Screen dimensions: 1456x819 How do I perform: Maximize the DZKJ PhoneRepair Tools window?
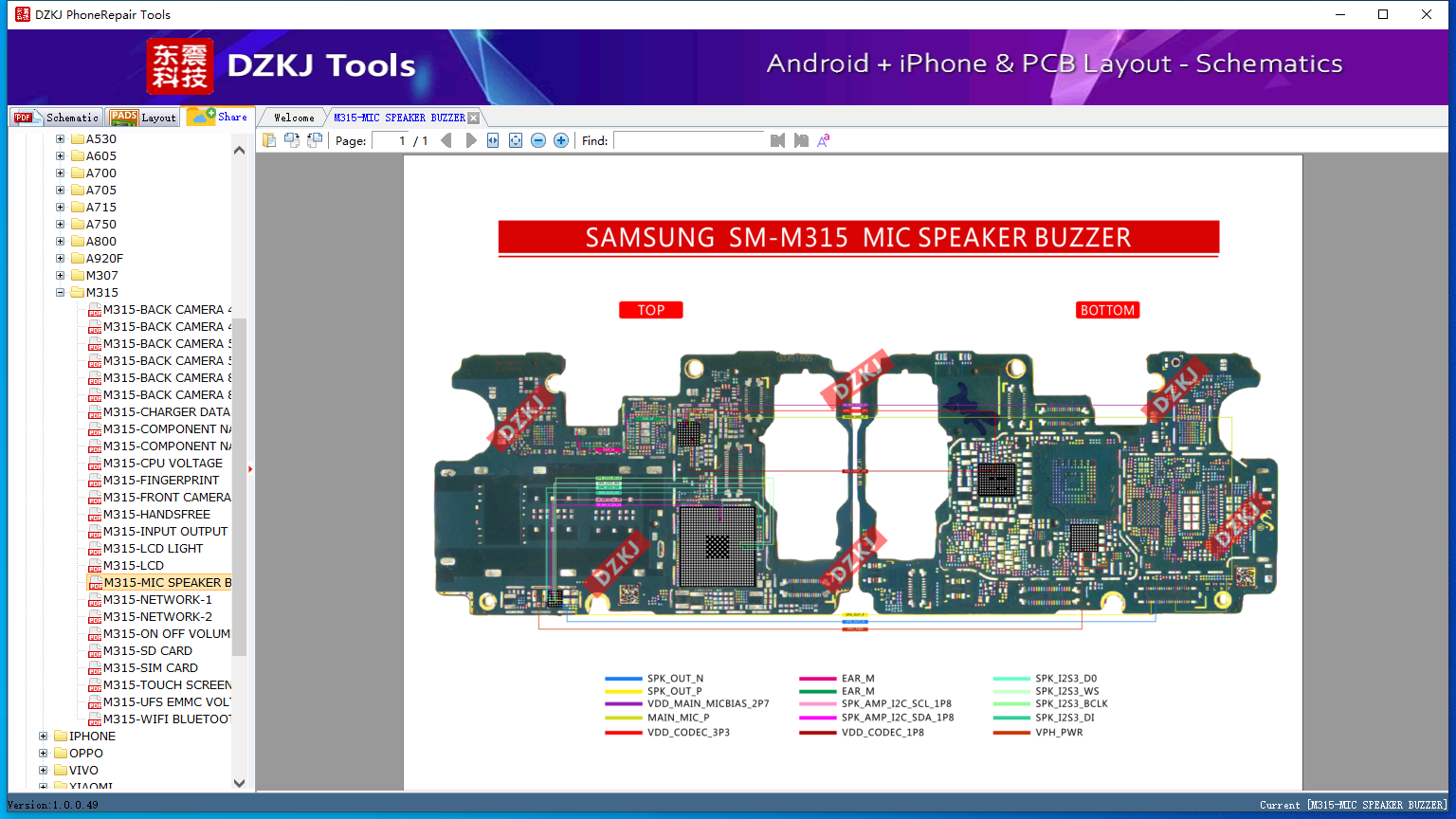click(x=1383, y=14)
